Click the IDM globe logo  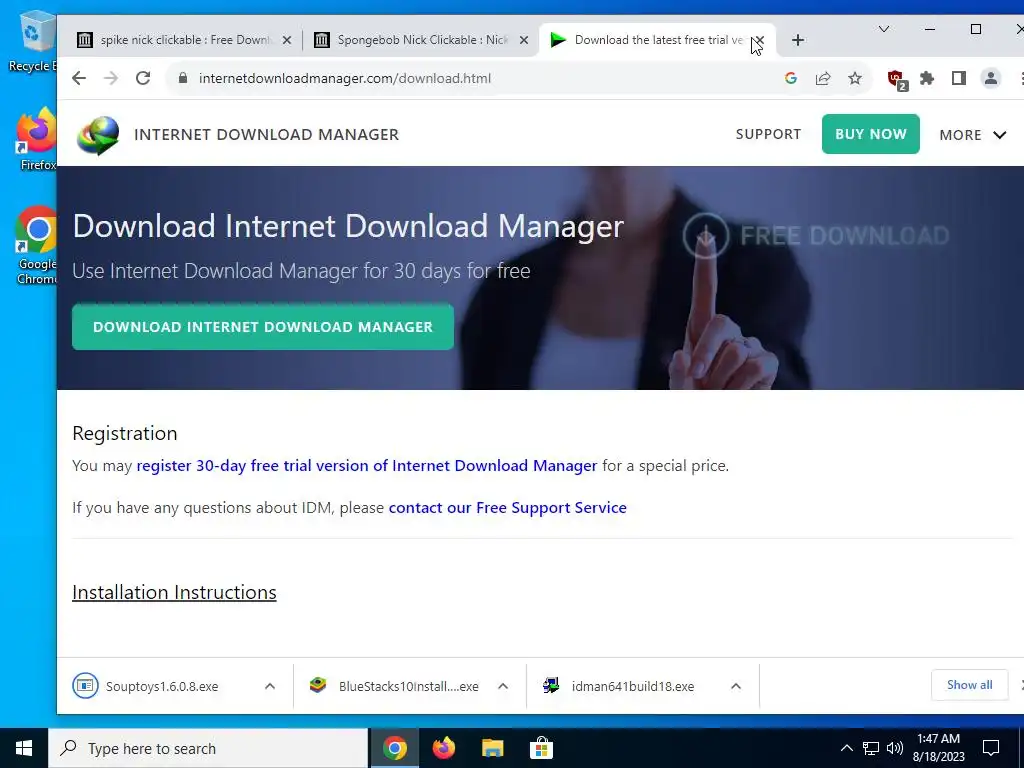point(98,135)
